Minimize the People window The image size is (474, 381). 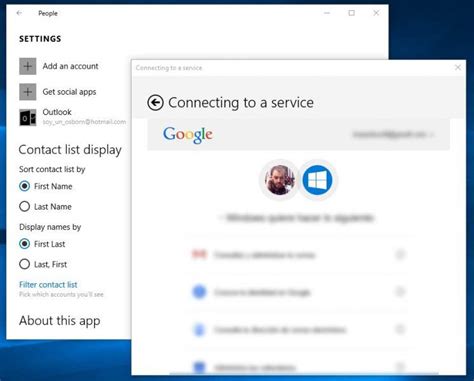click(x=327, y=13)
